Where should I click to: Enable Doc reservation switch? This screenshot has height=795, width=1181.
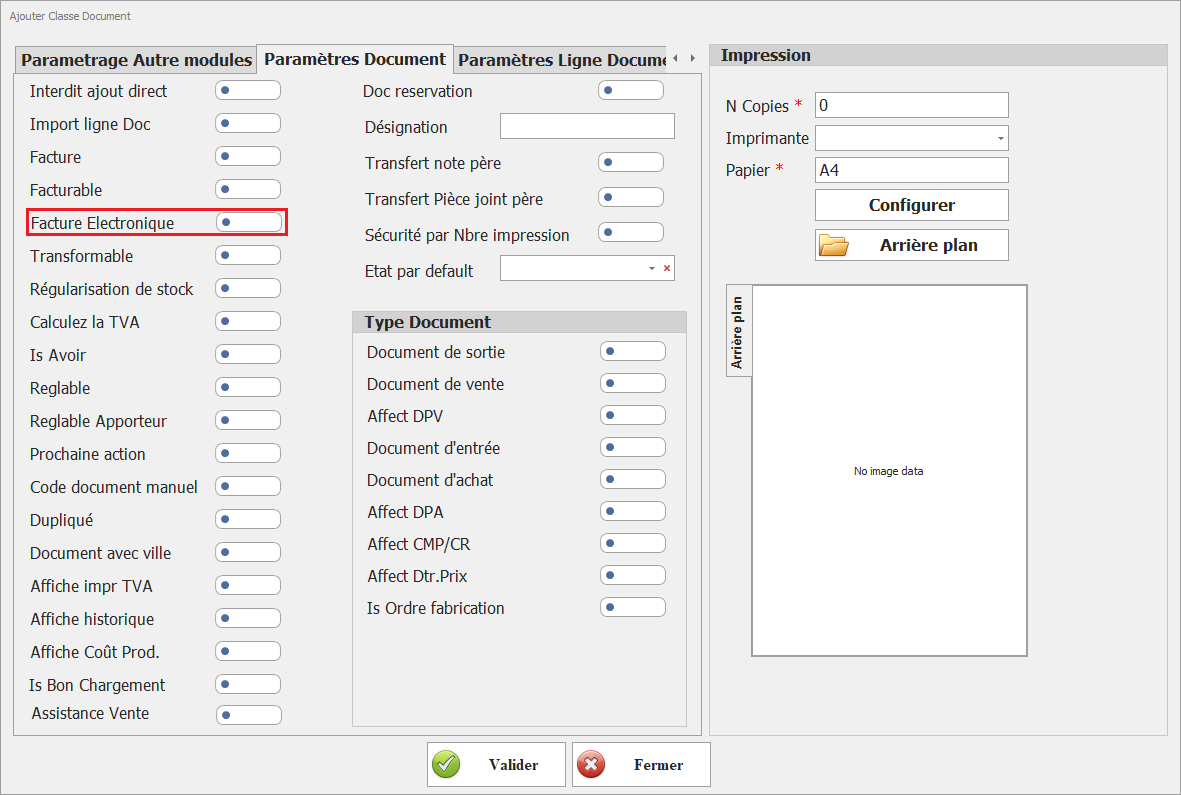pyautogui.click(x=631, y=90)
